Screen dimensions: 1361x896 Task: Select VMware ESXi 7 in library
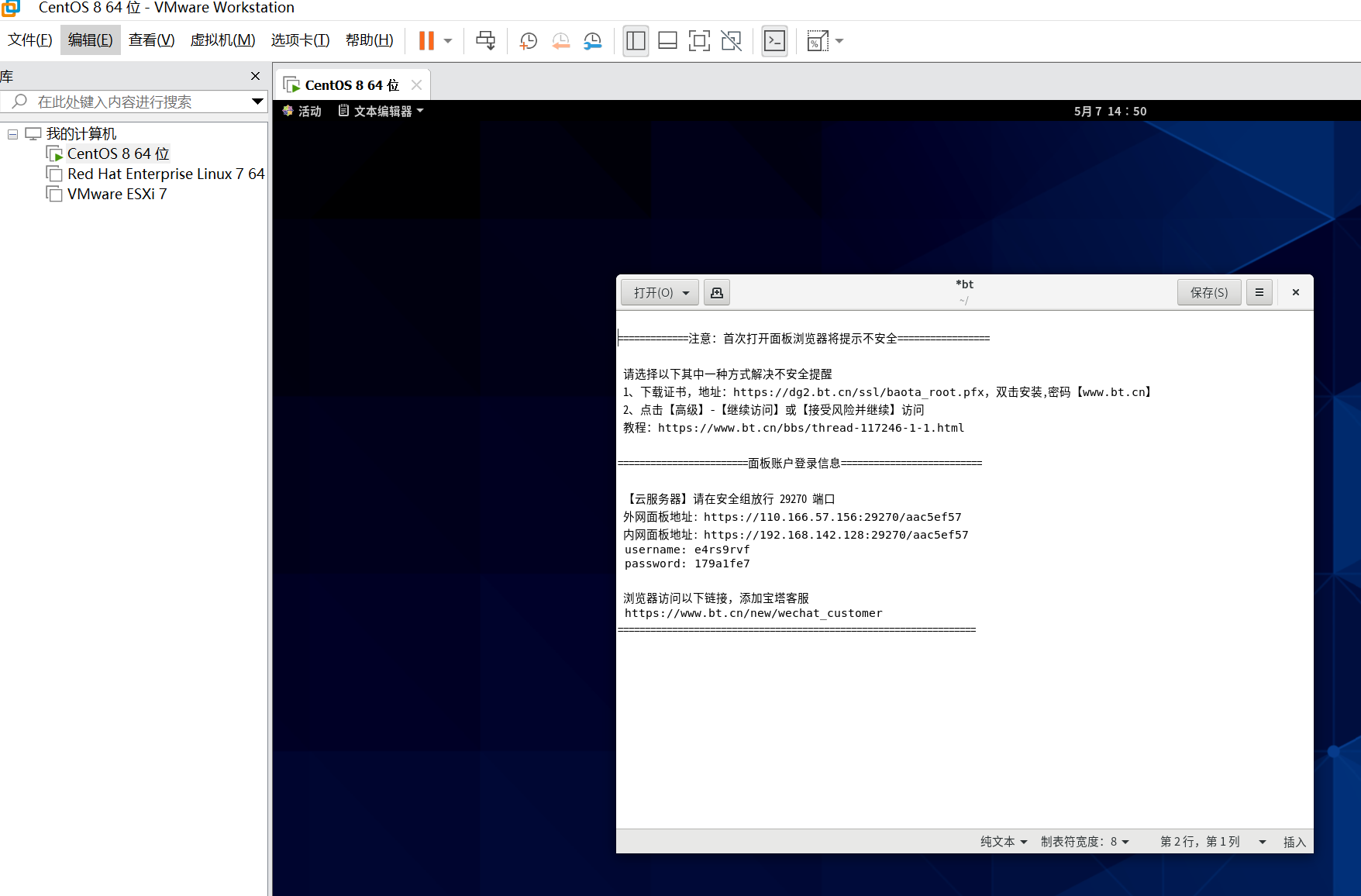[116, 194]
